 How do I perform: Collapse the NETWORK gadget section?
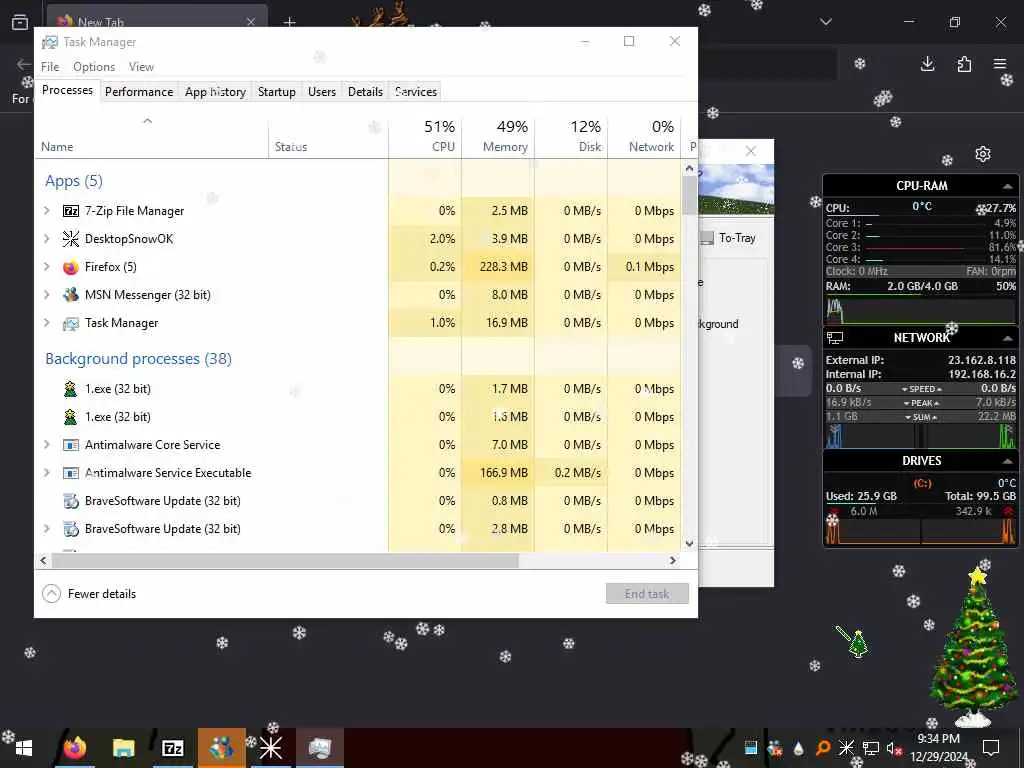1007,338
